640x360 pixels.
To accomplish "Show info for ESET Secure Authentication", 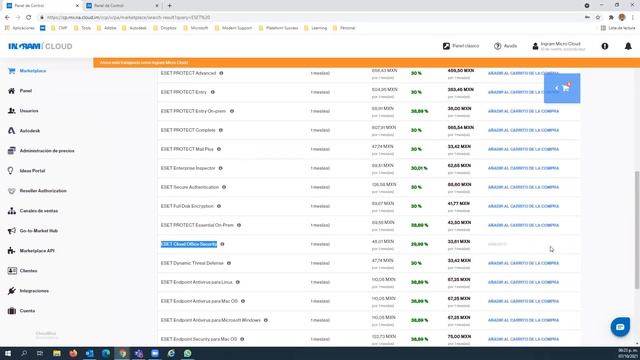I will (224, 187).
